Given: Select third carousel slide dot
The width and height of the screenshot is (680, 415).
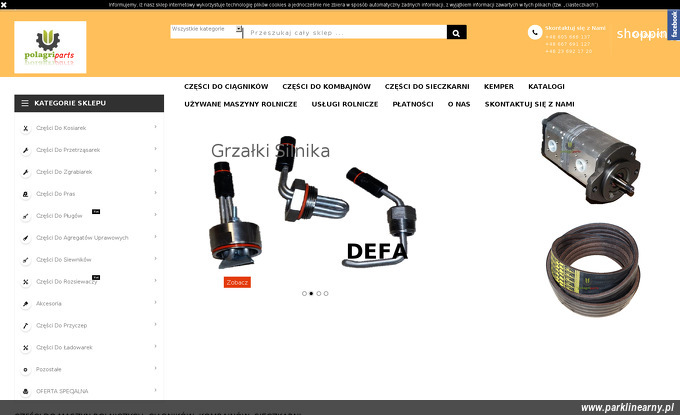Looking at the screenshot, I should coord(319,294).
